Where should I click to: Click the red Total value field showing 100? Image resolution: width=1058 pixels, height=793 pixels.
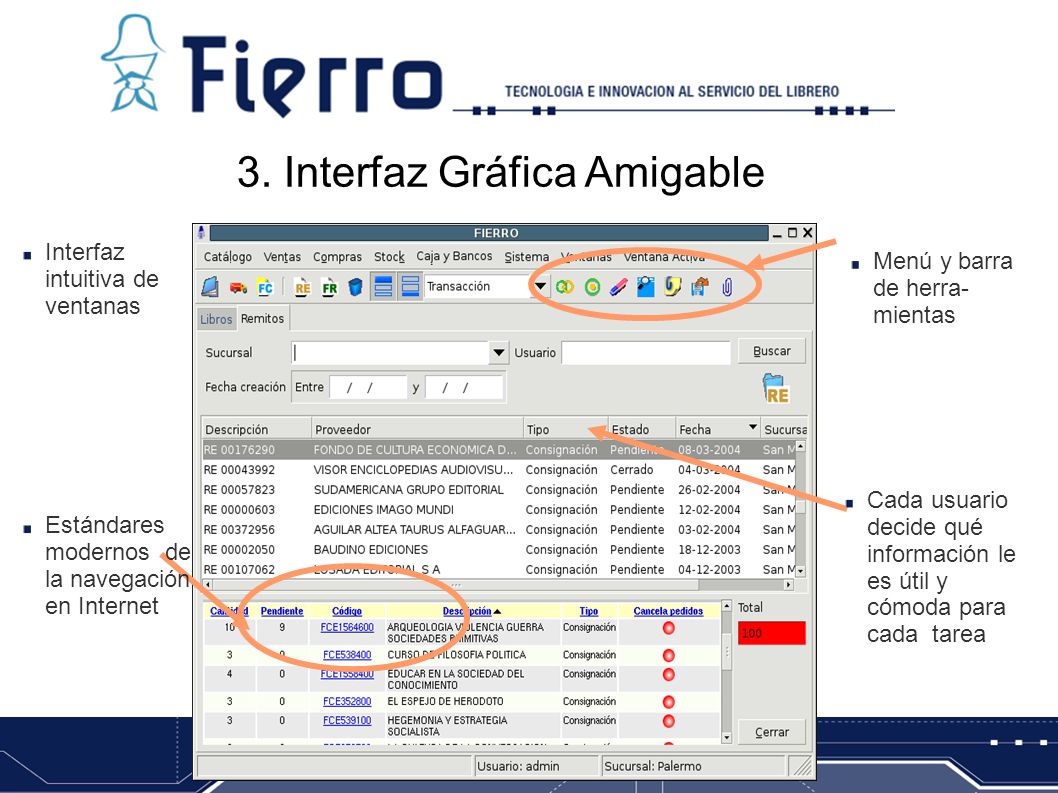click(x=771, y=633)
